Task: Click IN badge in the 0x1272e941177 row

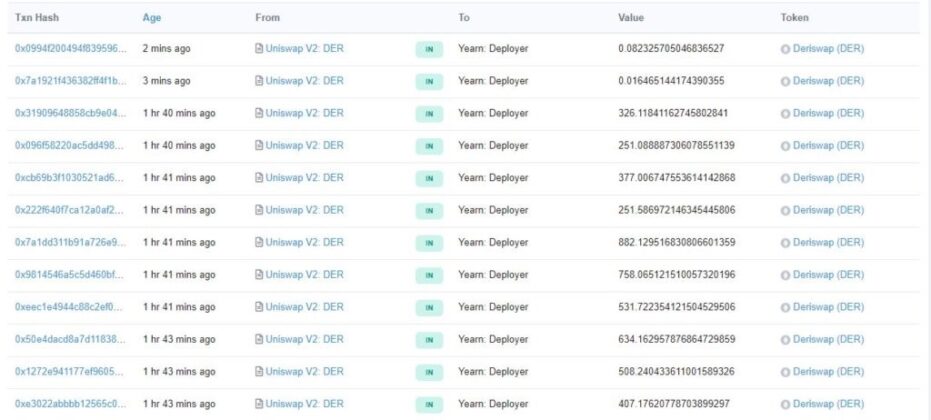Action: (429, 372)
